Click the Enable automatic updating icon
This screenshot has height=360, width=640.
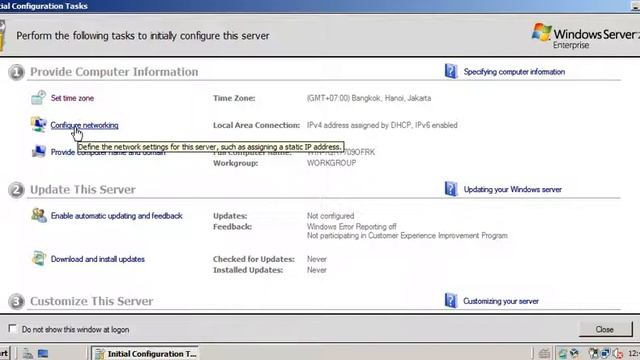click(39, 215)
